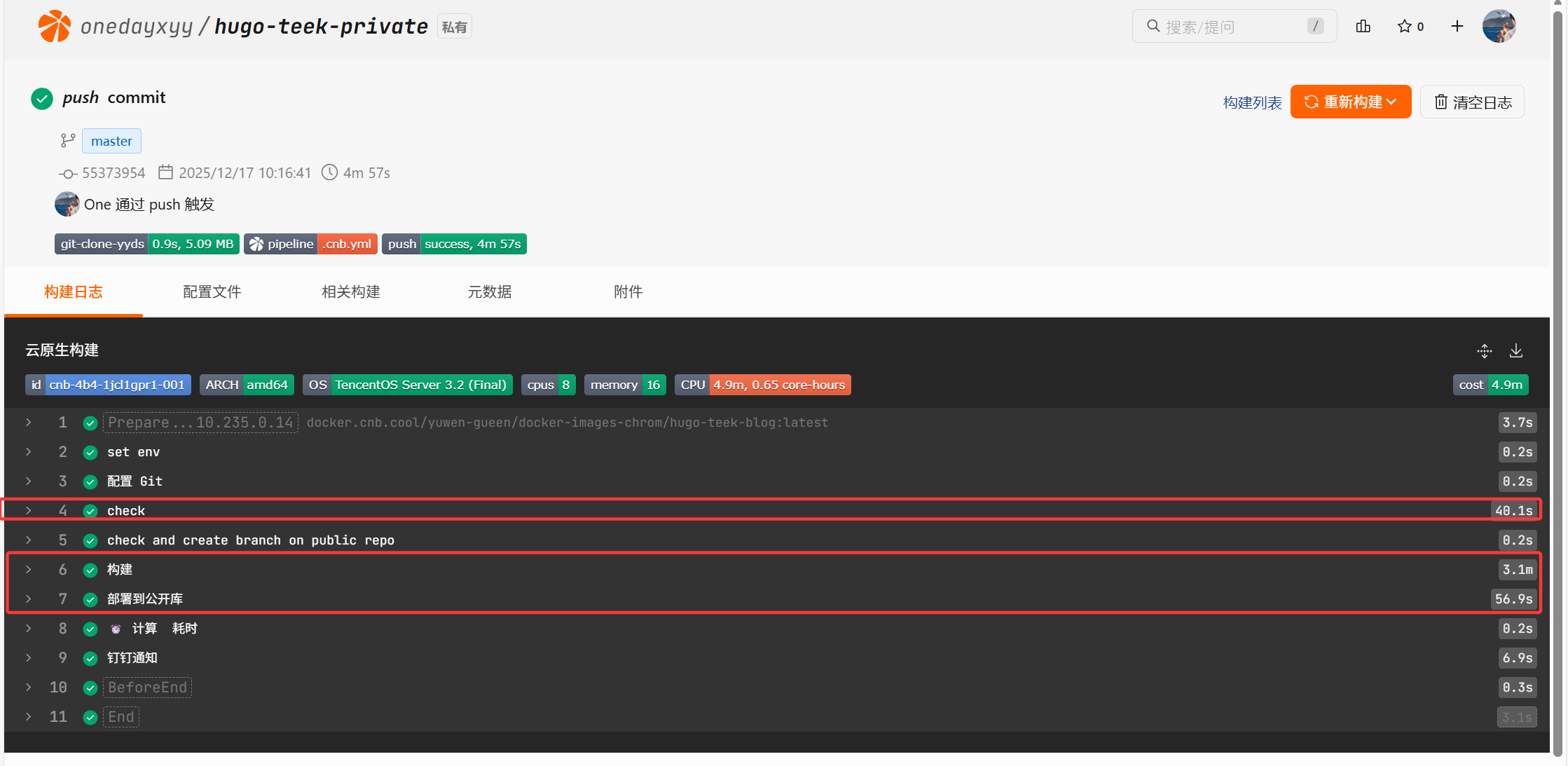
Task: Expand the check step row 4
Action: click(29, 510)
